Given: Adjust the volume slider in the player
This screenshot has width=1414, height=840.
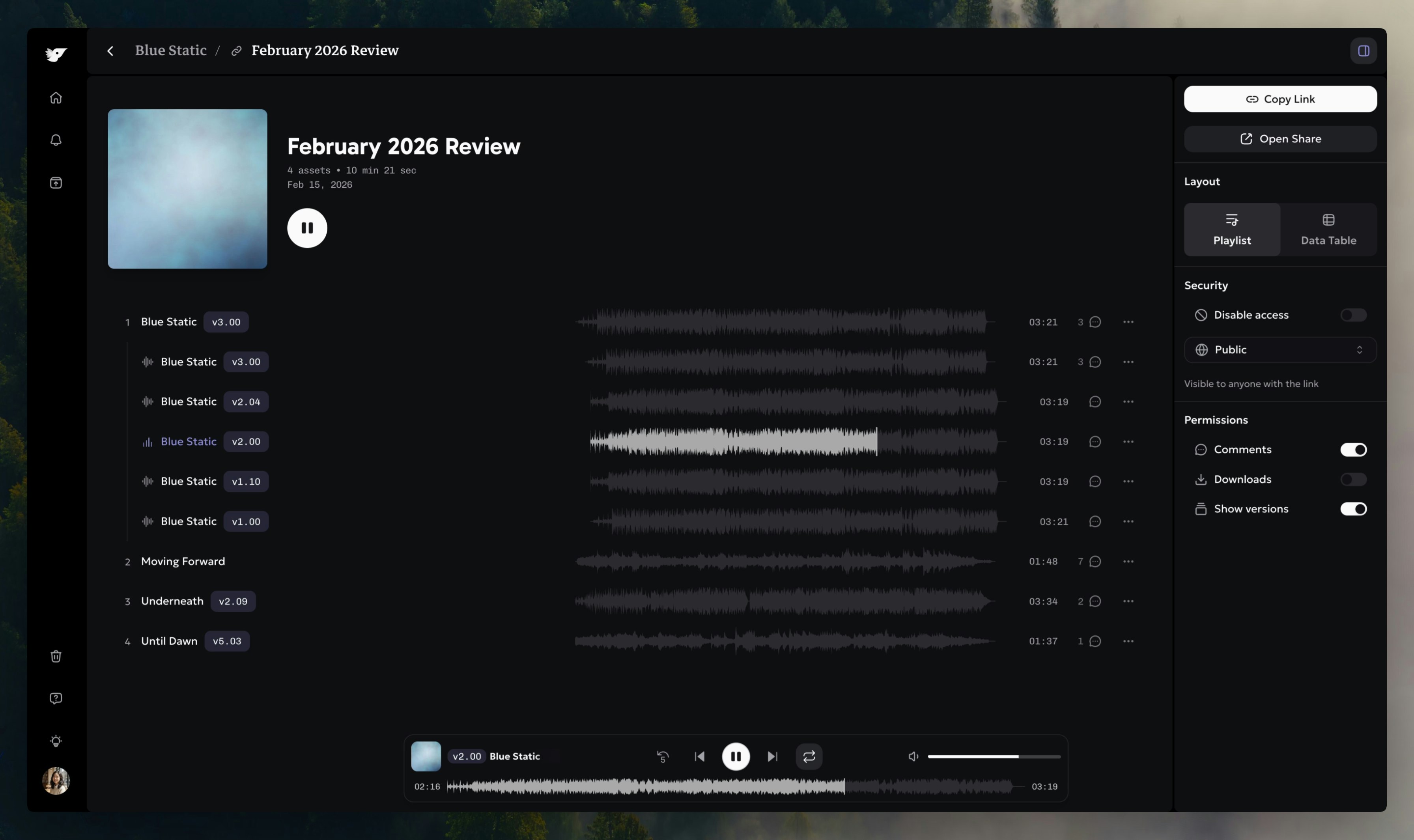Looking at the screenshot, I should pyautogui.click(x=994, y=757).
